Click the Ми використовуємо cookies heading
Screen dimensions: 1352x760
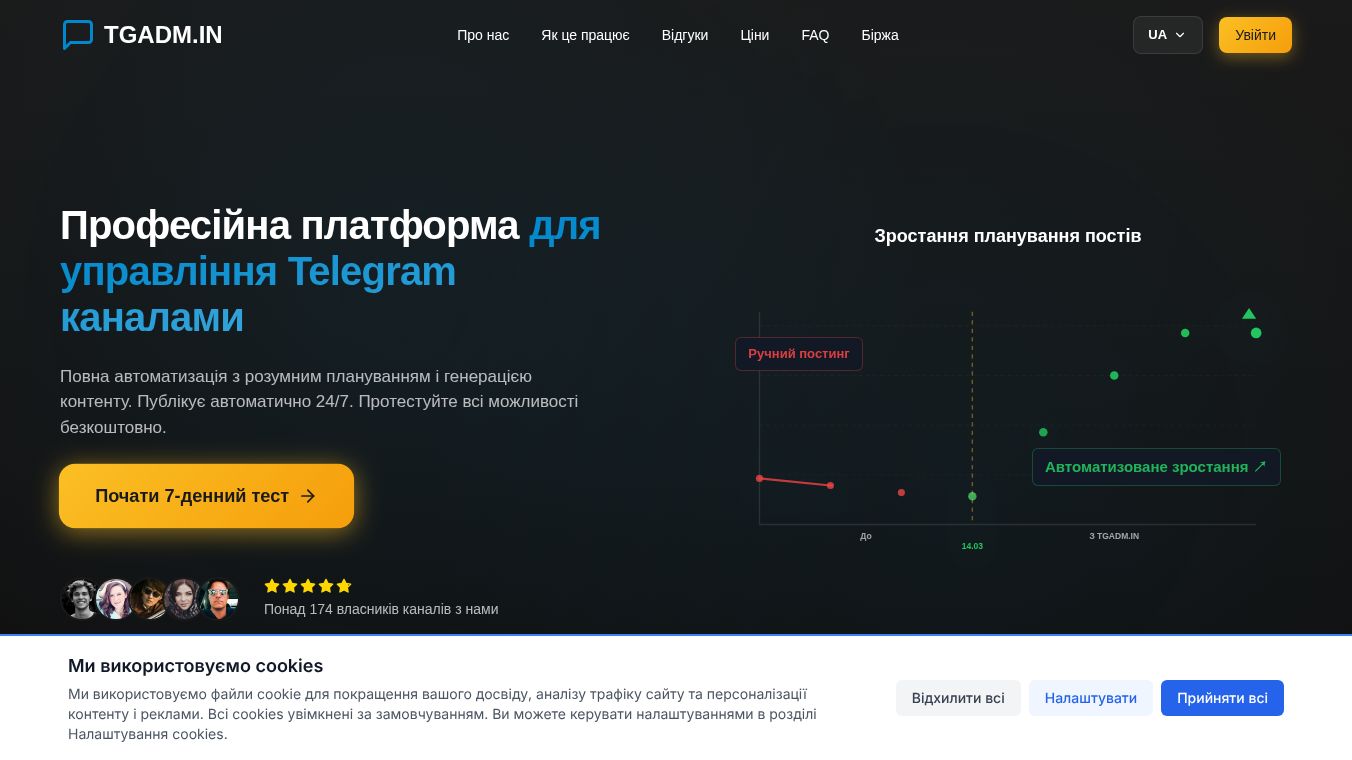(x=196, y=666)
